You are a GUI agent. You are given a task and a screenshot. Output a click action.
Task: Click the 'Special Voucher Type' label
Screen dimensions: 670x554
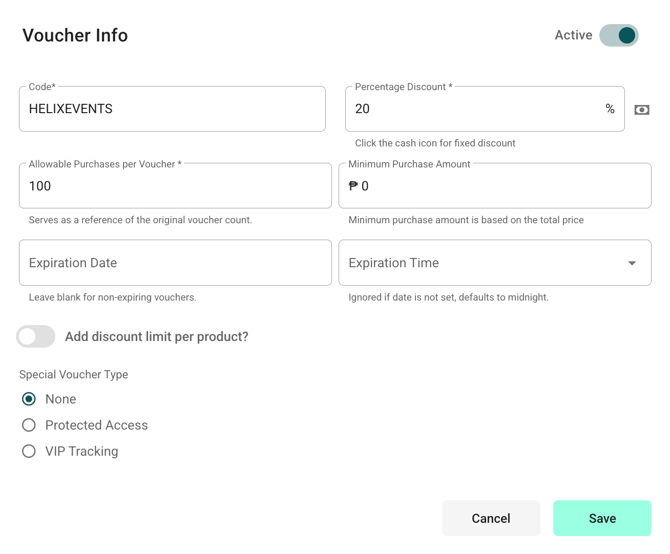click(x=73, y=375)
